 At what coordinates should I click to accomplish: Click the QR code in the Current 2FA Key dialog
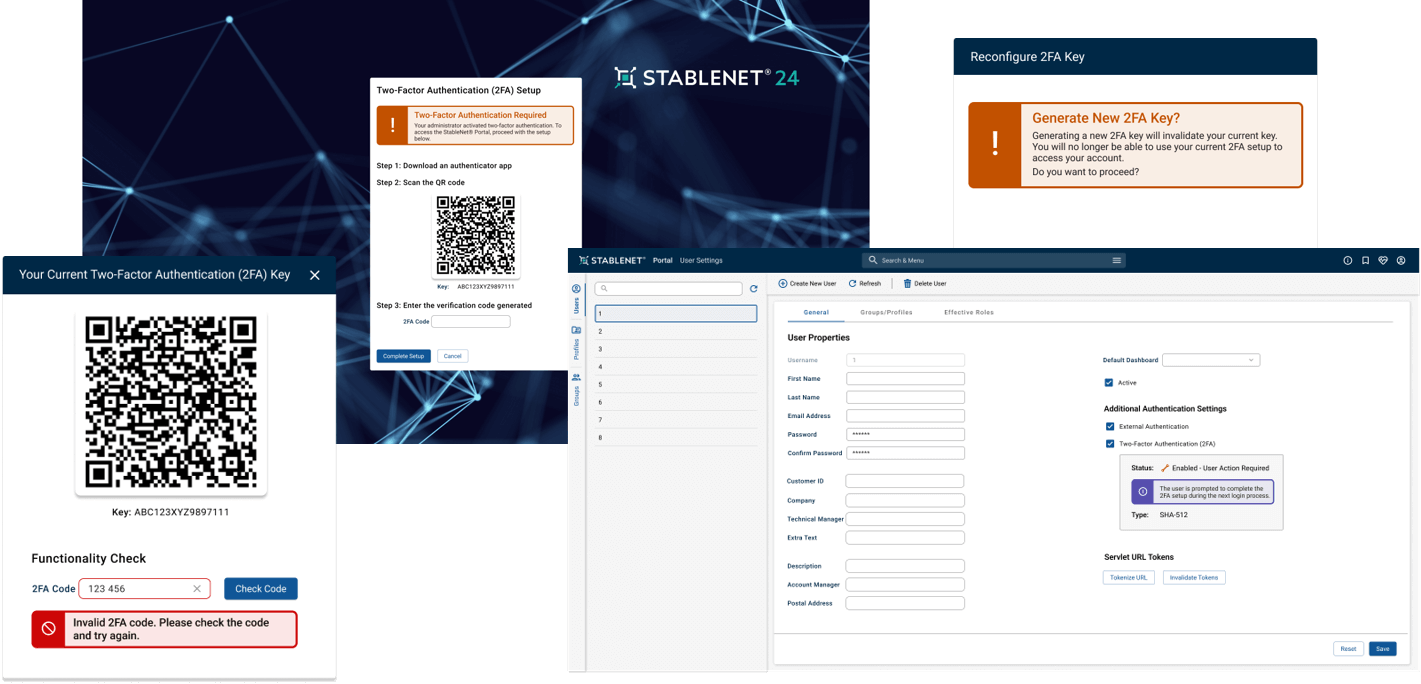[171, 402]
